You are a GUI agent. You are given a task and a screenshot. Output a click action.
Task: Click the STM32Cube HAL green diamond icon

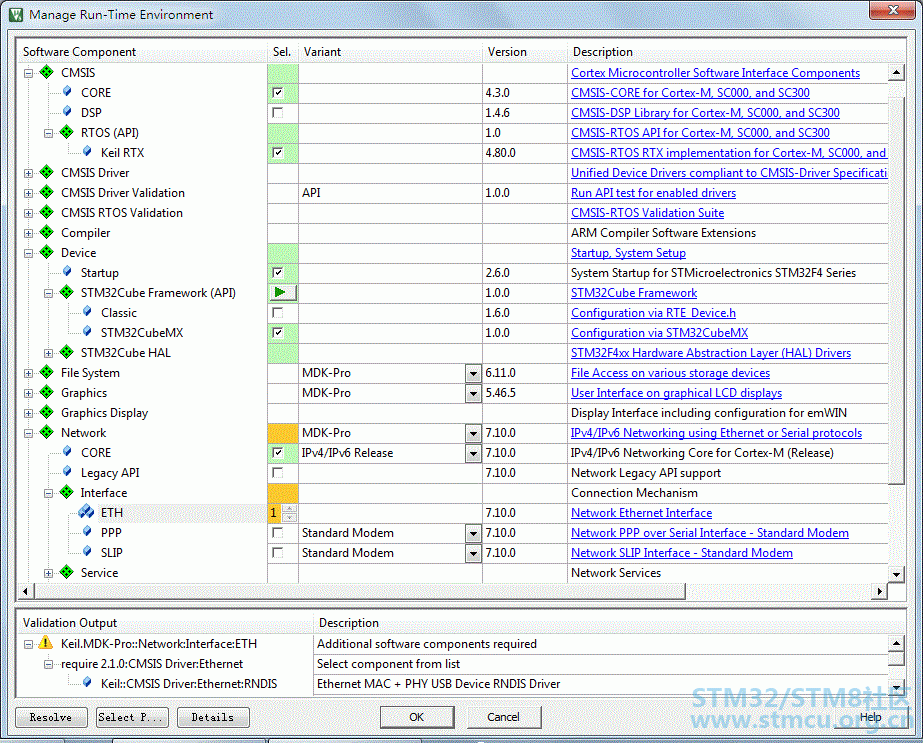[67, 353]
